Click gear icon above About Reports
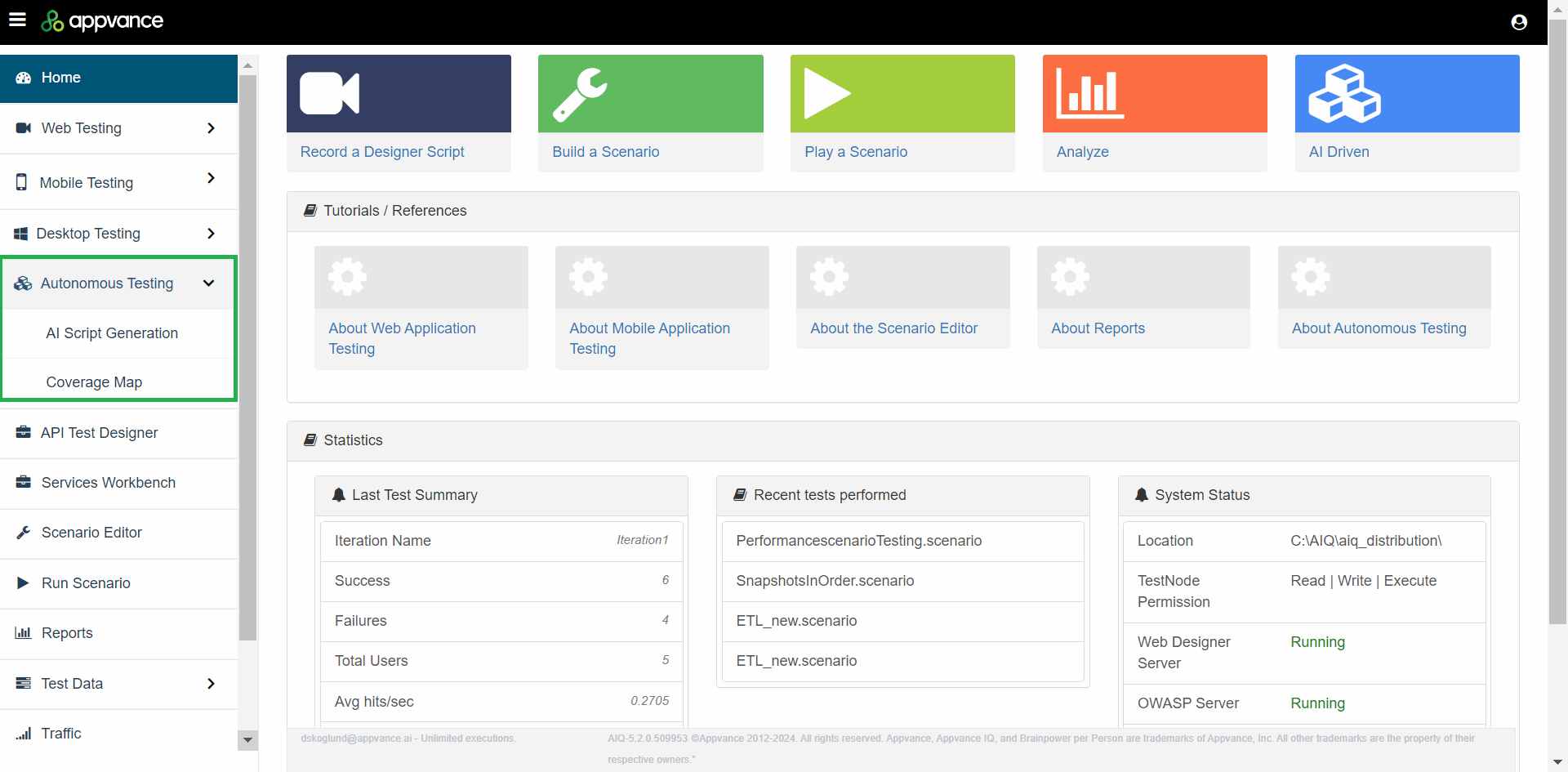Viewport: 1568px width, 772px height. pyautogui.click(x=1070, y=277)
